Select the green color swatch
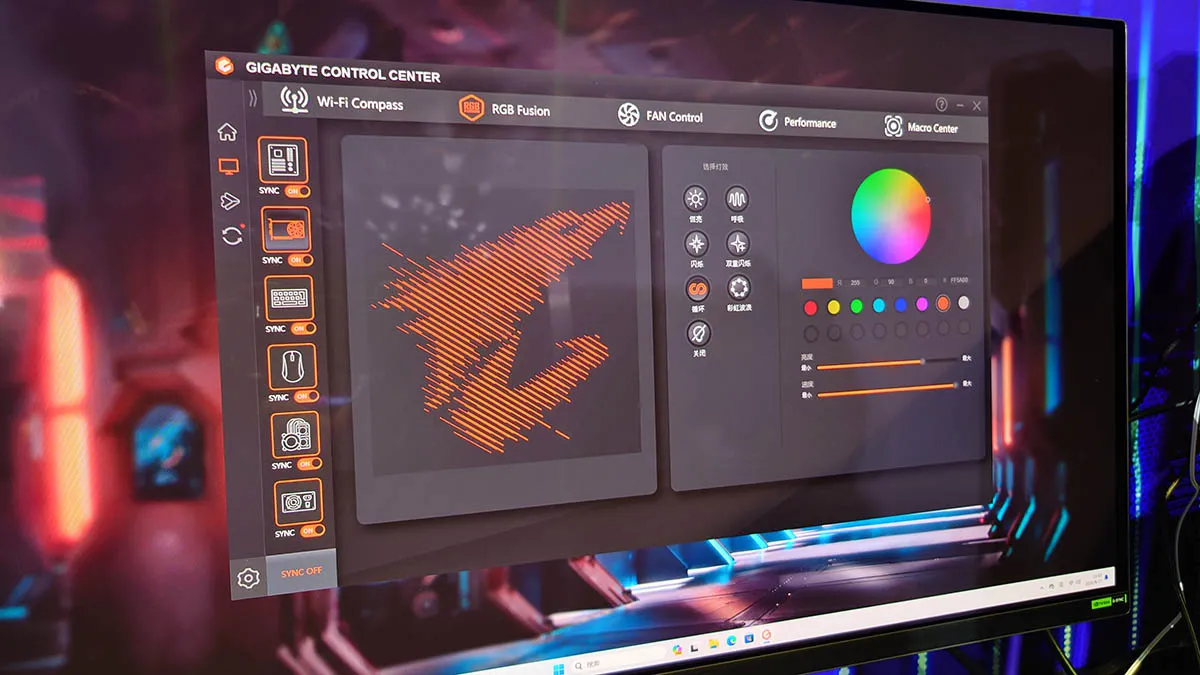This screenshot has width=1200, height=675. point(857,306)
